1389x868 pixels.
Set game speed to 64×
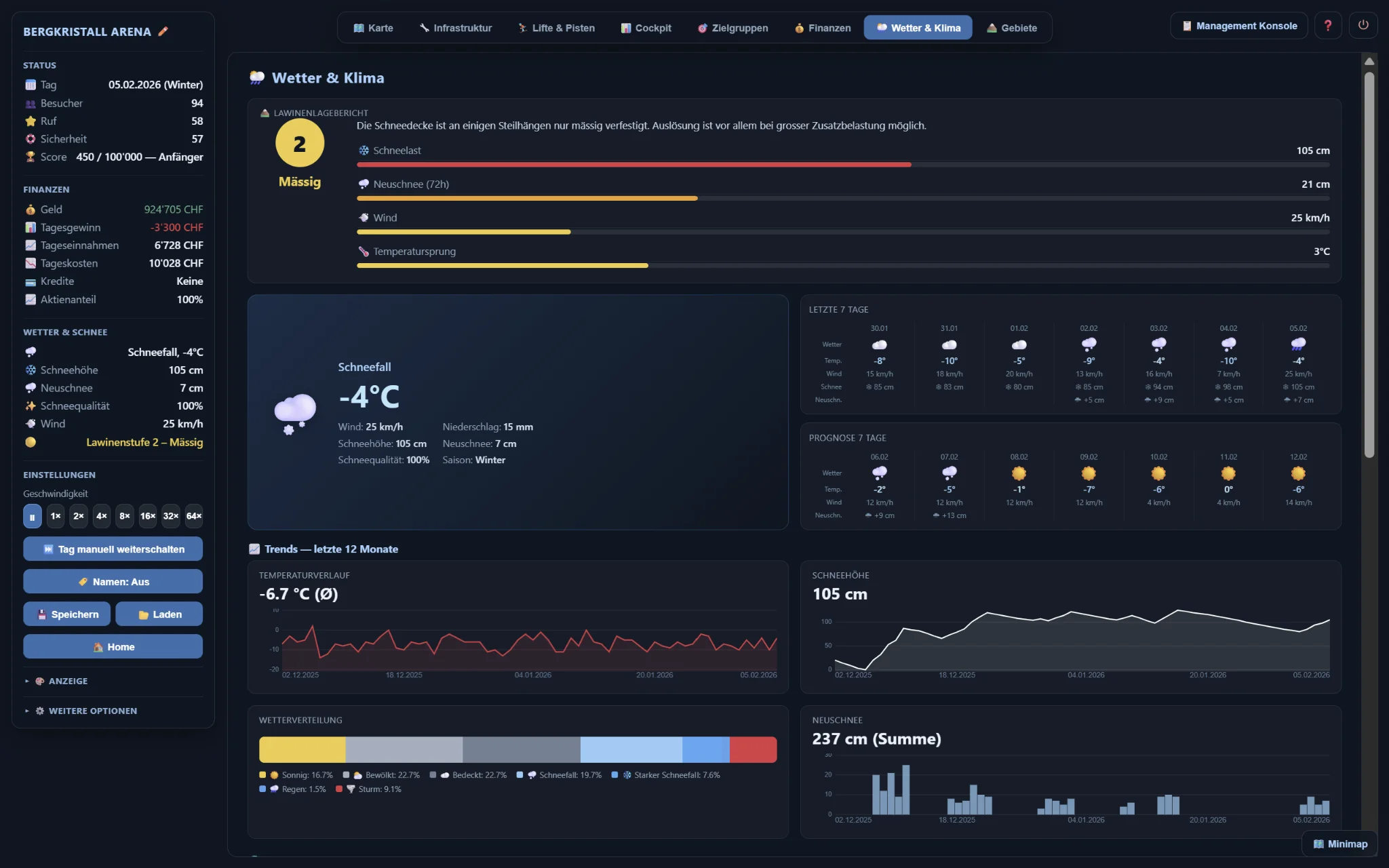[194, 516]
